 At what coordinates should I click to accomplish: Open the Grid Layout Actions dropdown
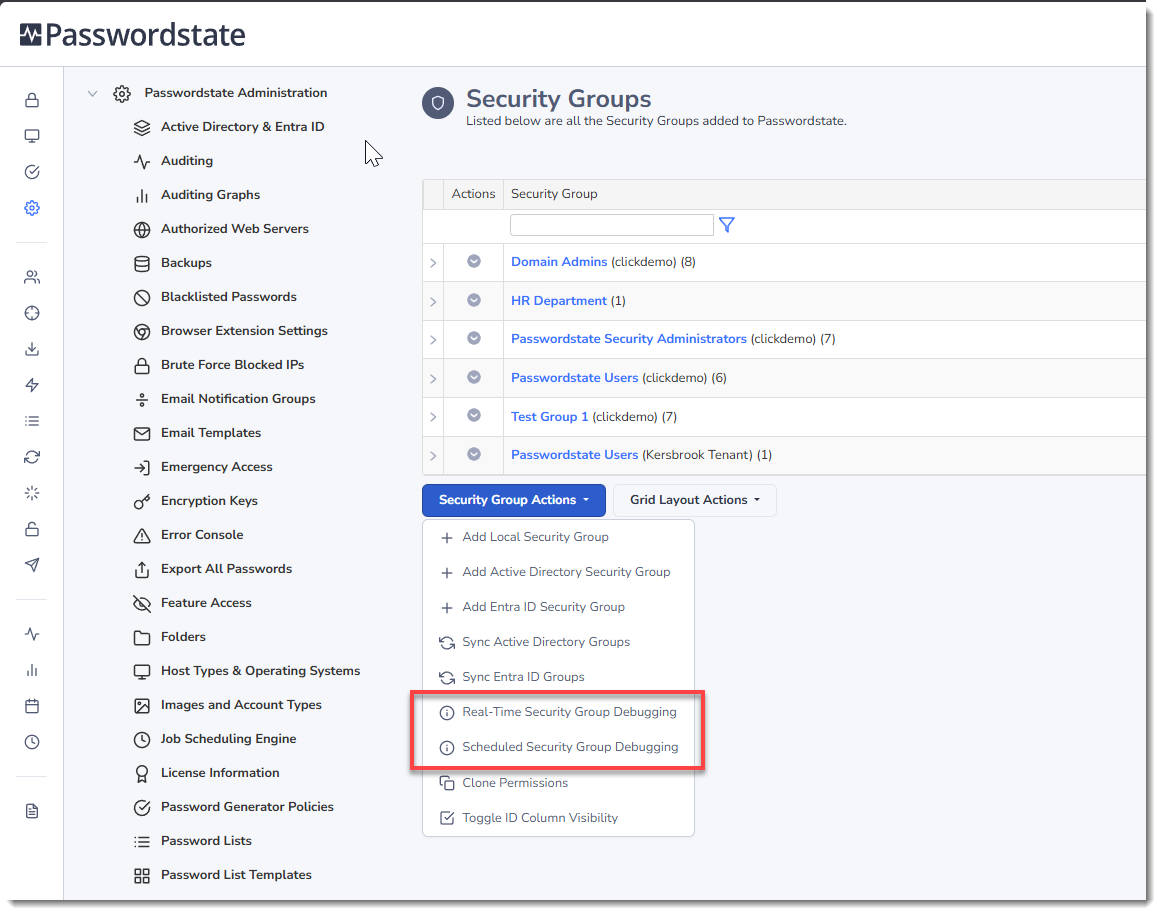695,500
